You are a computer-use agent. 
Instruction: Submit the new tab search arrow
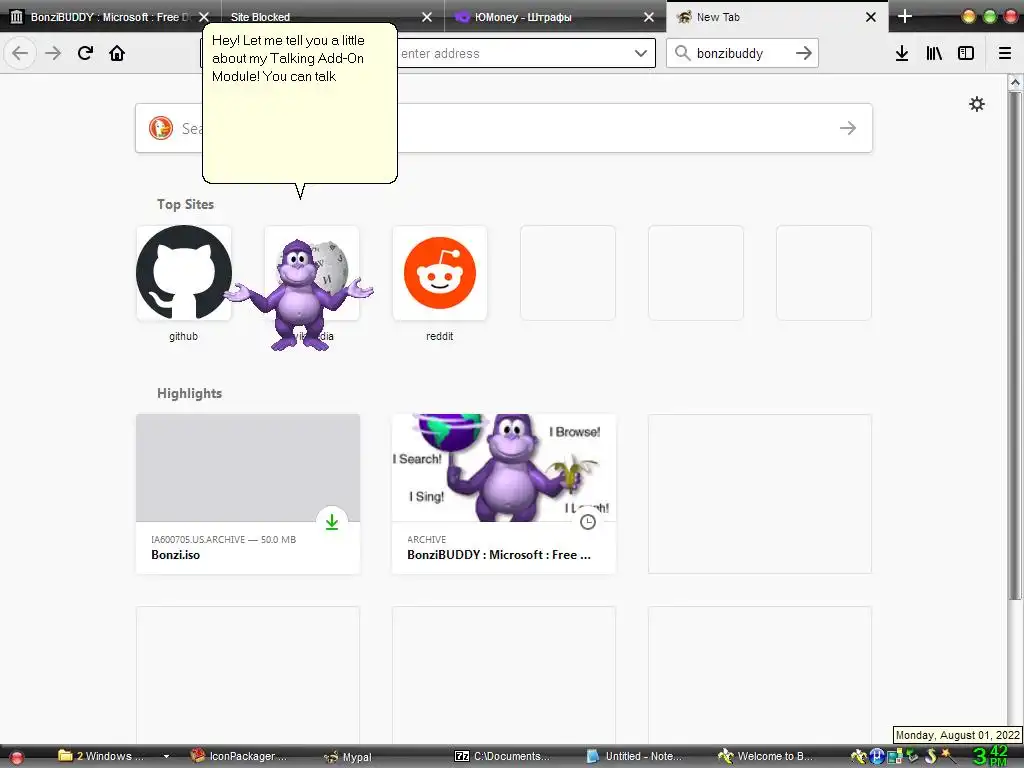coord(848,128)
